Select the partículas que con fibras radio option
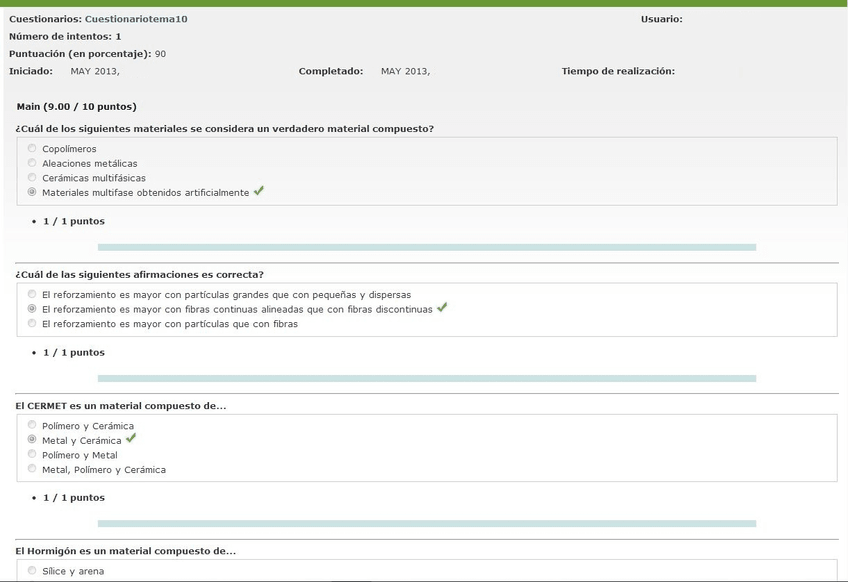The height and width of the screenshot is (582, 848). [x=32, y=323]
